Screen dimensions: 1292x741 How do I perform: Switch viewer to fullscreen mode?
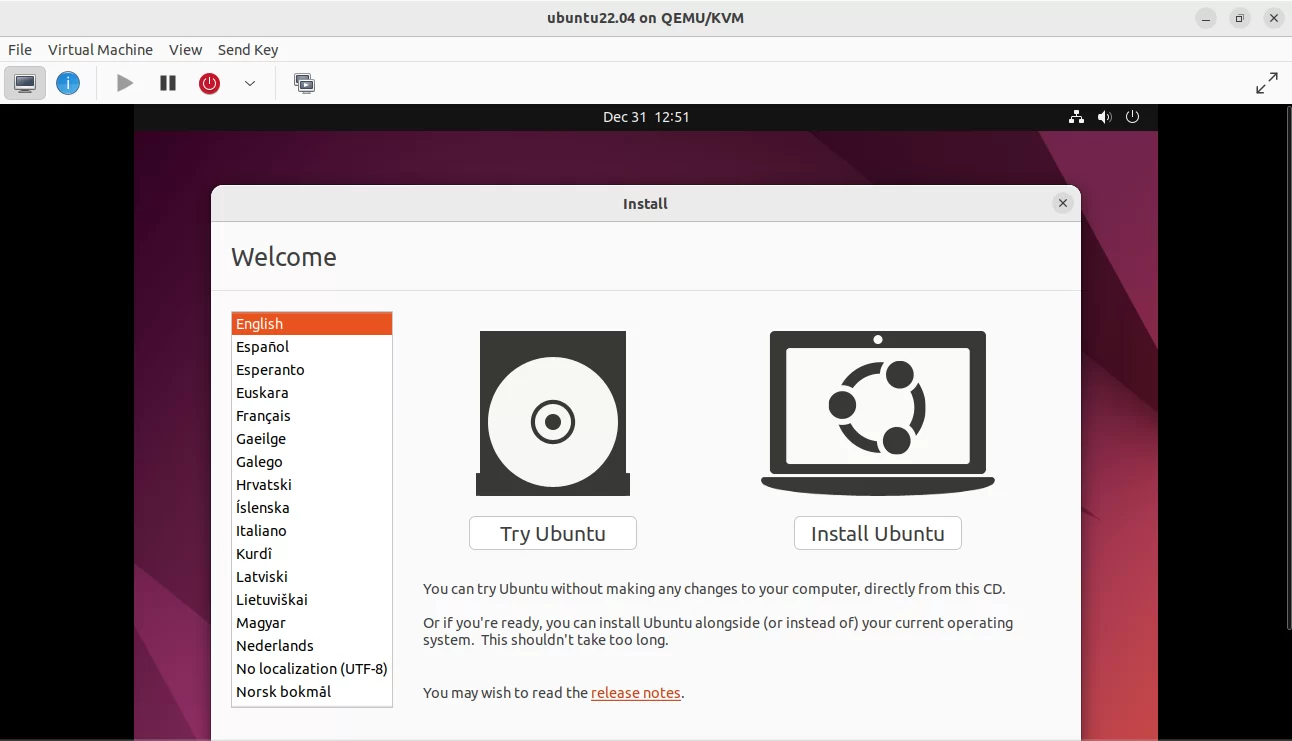pos(1267,83)
